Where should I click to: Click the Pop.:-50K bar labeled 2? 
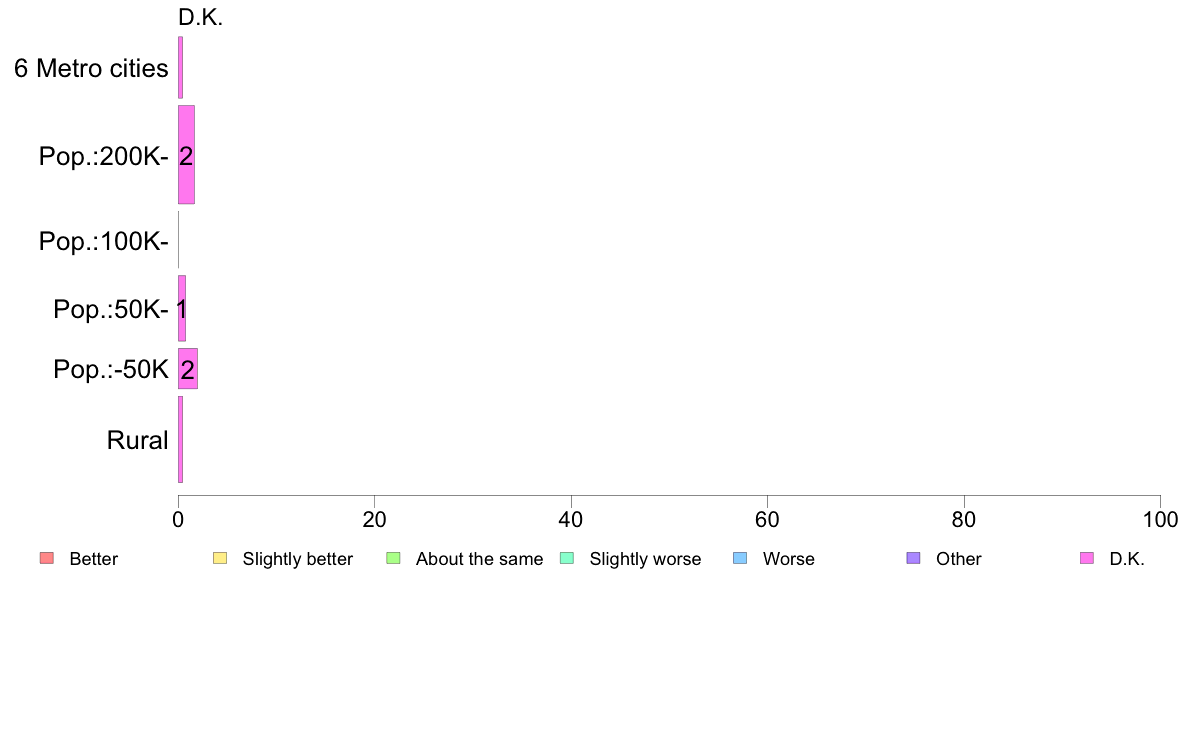(x=188, y=369)
